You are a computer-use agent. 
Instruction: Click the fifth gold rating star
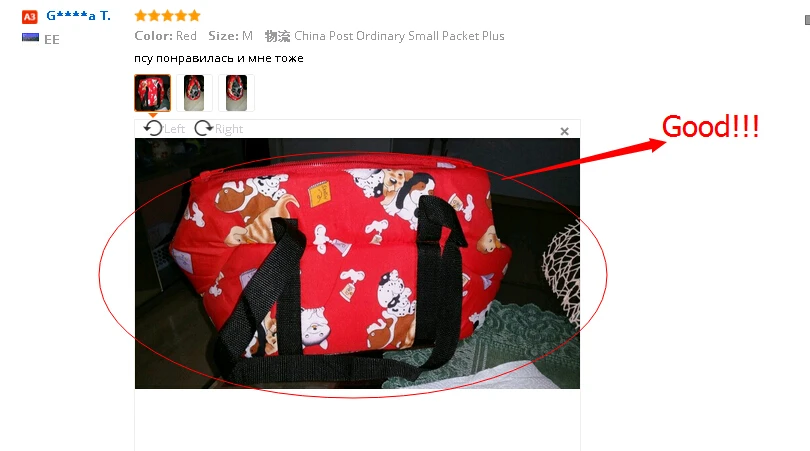[x=194, y=15]
